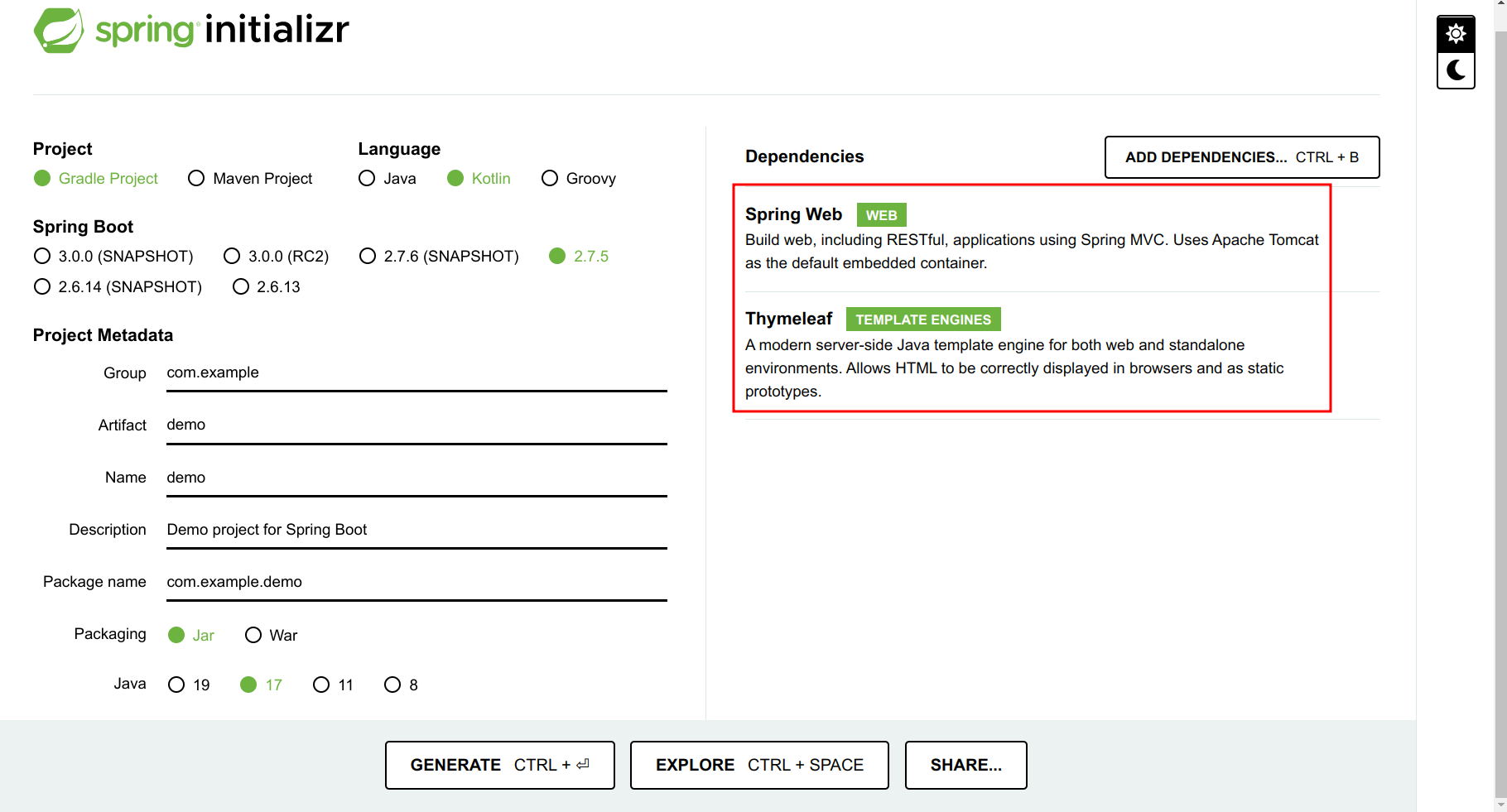Choose Java as the language
This screenshot has width=1507, height=812.
[x=367, y=179]
